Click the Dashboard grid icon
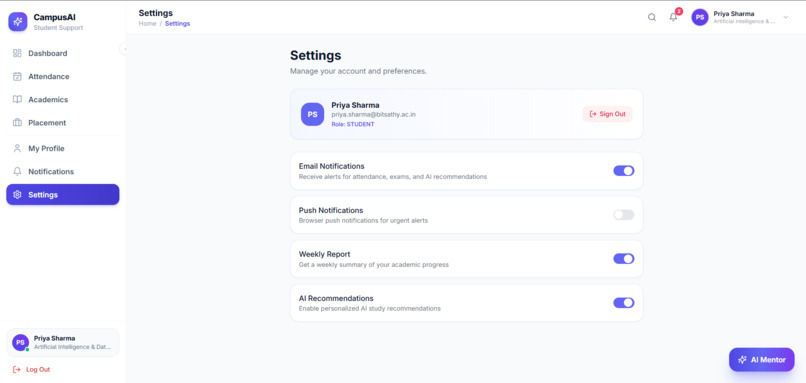The image size is (806, 383). [17, 53]
